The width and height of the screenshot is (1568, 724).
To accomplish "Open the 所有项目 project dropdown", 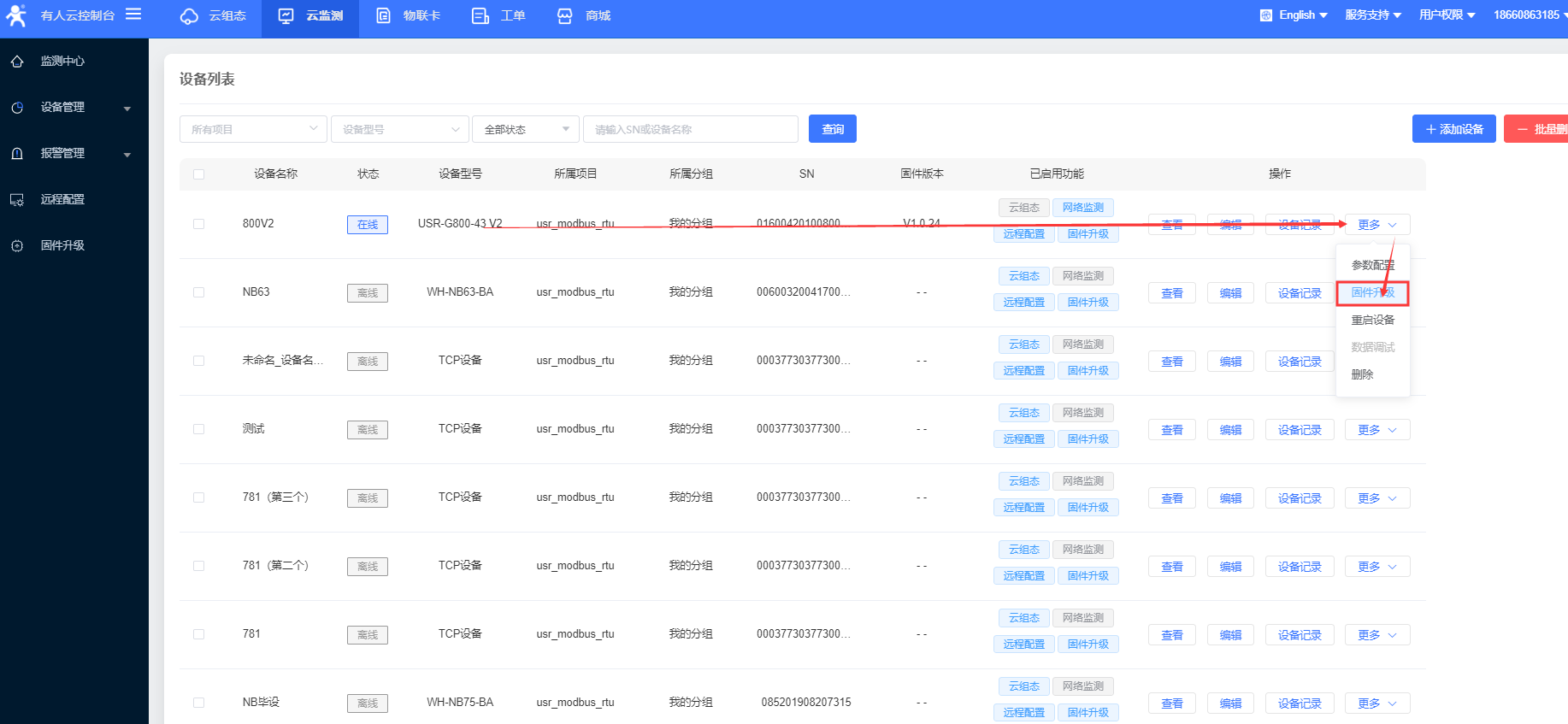I will point(253,129).
